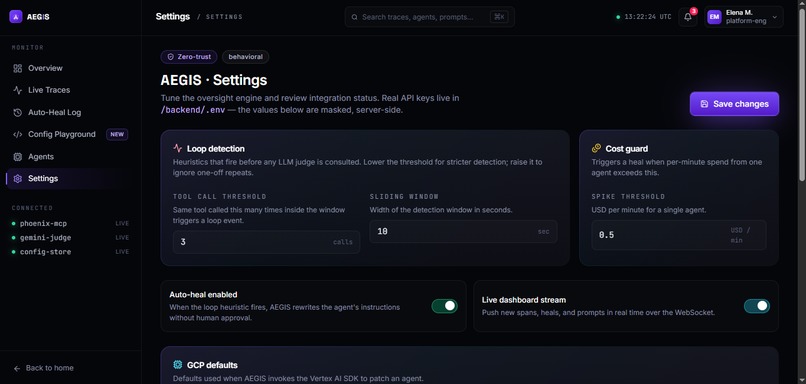Image resolution: width=806 pixels, height=384 pixels.
Task: Click the search magnifier icon
Action: (354, 17)
